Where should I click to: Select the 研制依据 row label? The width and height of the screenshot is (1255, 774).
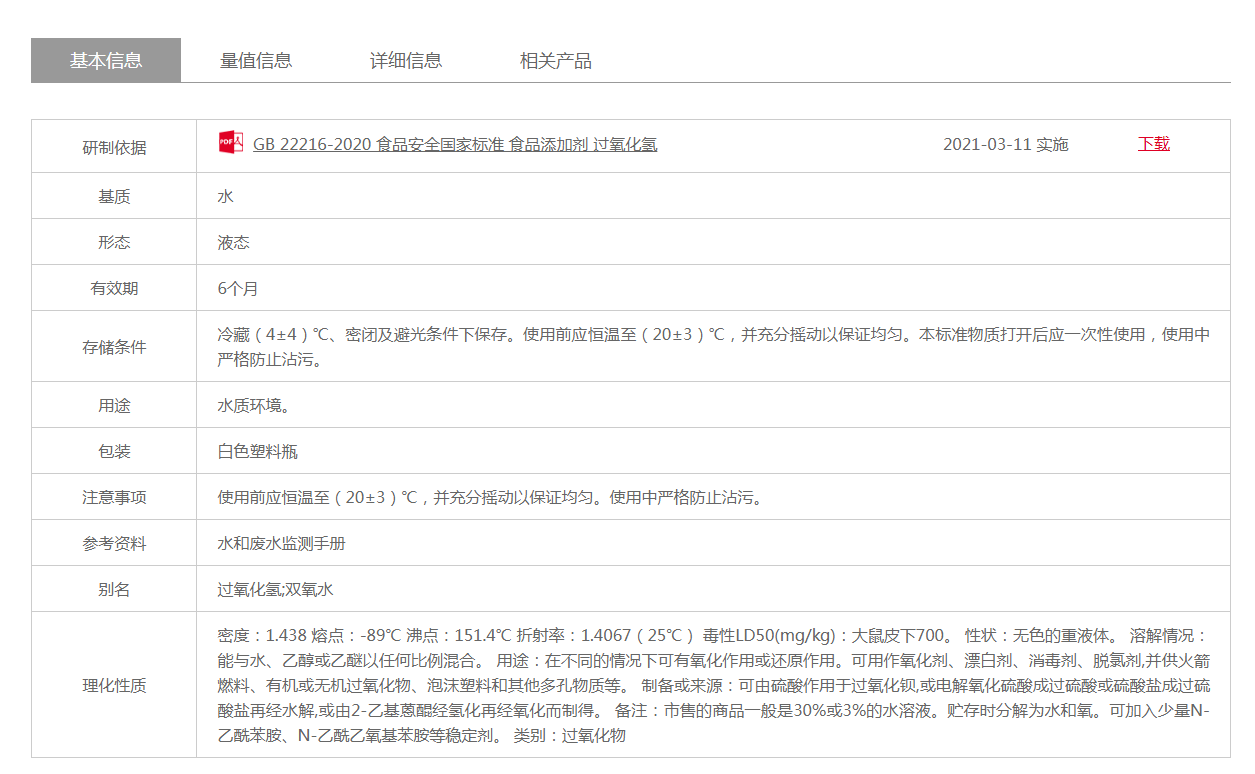pos(114,147)
